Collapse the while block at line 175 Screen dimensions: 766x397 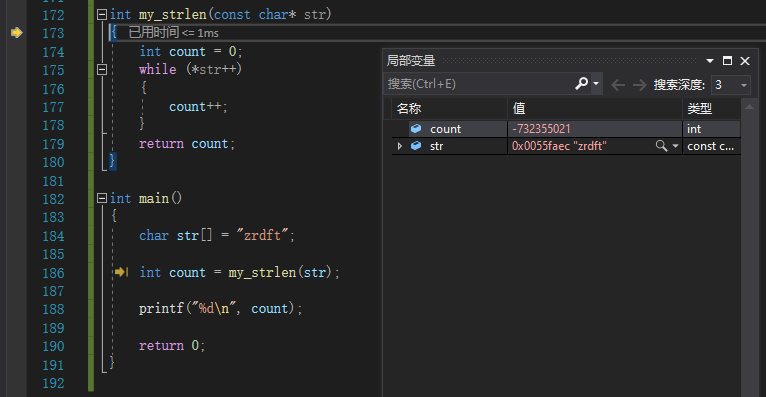pyautogui.click(x=102, y=69)
